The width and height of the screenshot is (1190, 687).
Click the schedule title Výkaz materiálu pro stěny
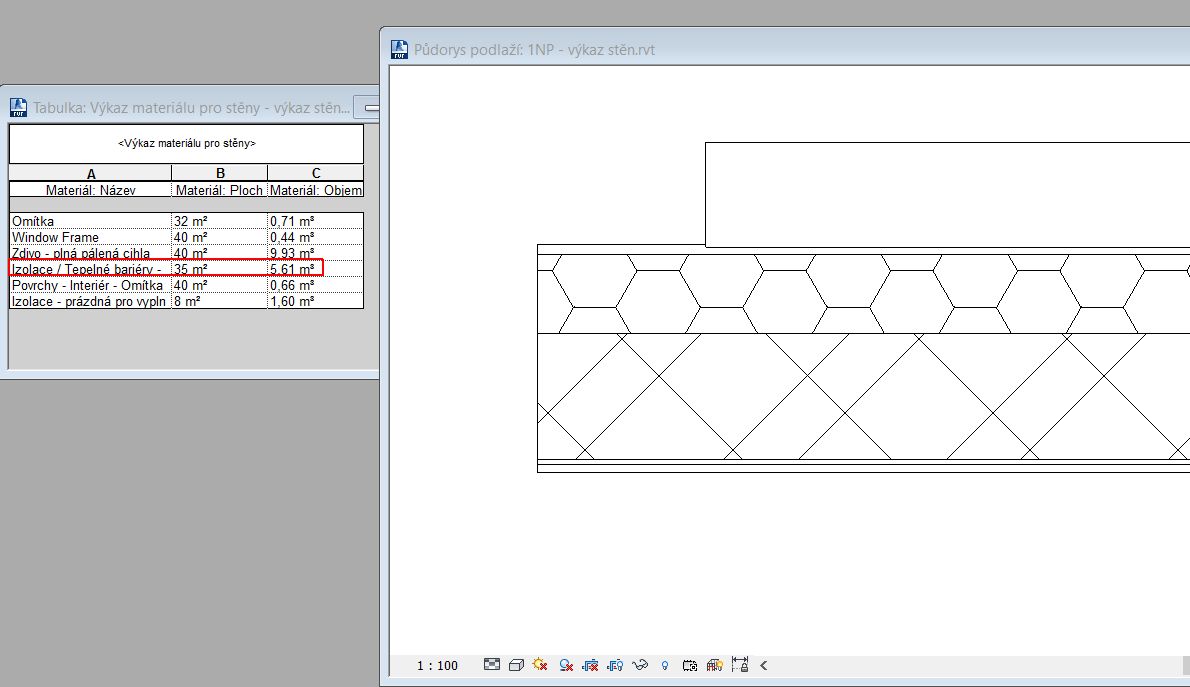pyautogui.click(x=186, y=144)
